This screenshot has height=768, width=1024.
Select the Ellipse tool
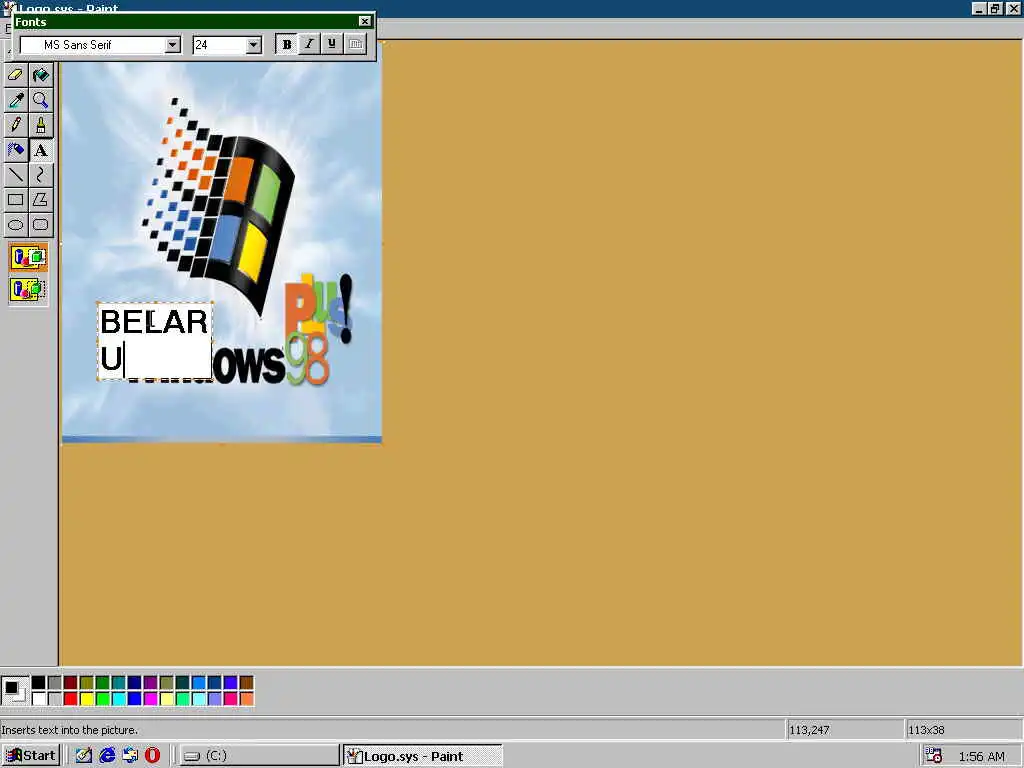pos(16,225)
